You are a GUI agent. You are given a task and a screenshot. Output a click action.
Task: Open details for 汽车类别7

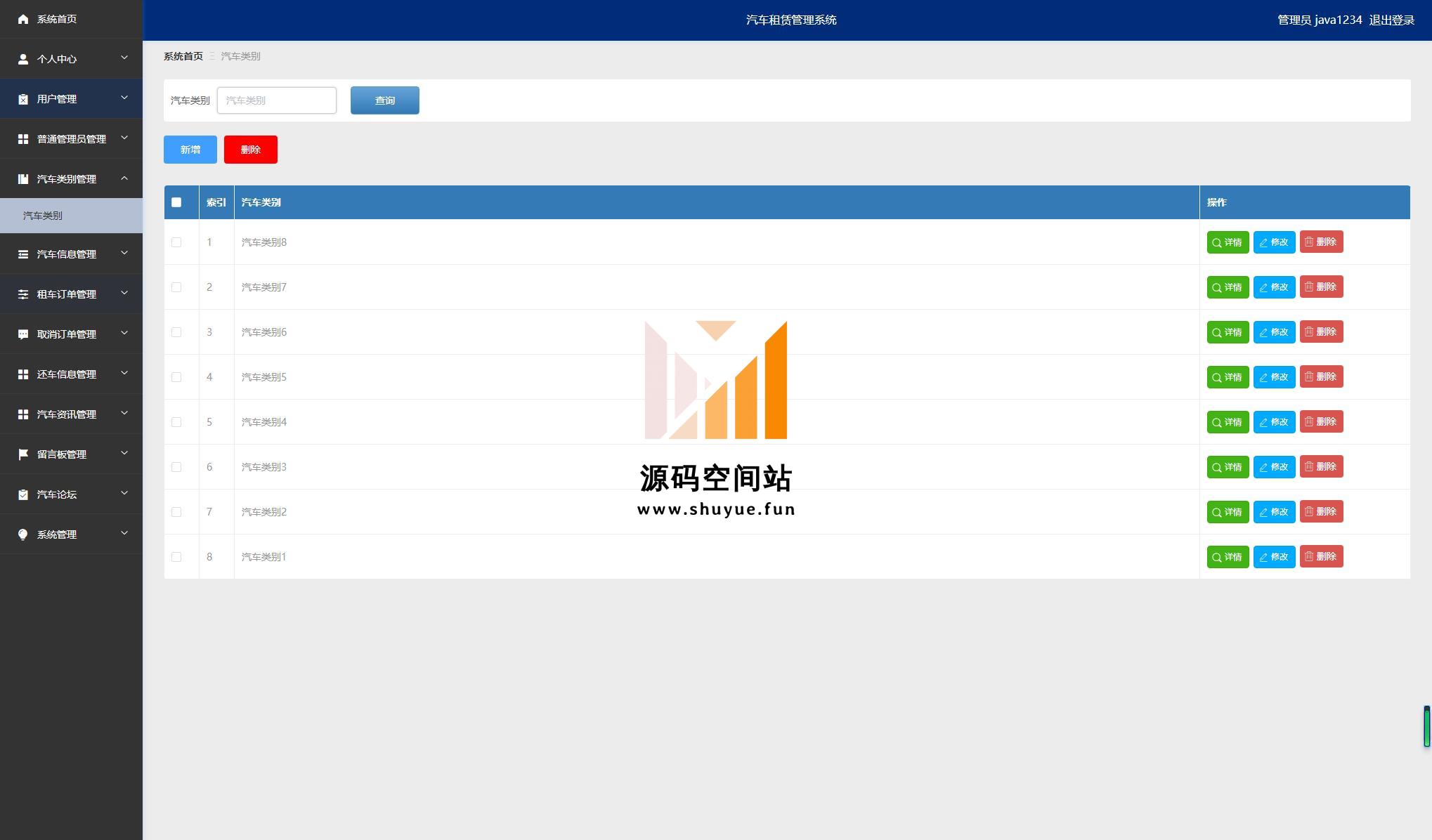coord(1228,287)
